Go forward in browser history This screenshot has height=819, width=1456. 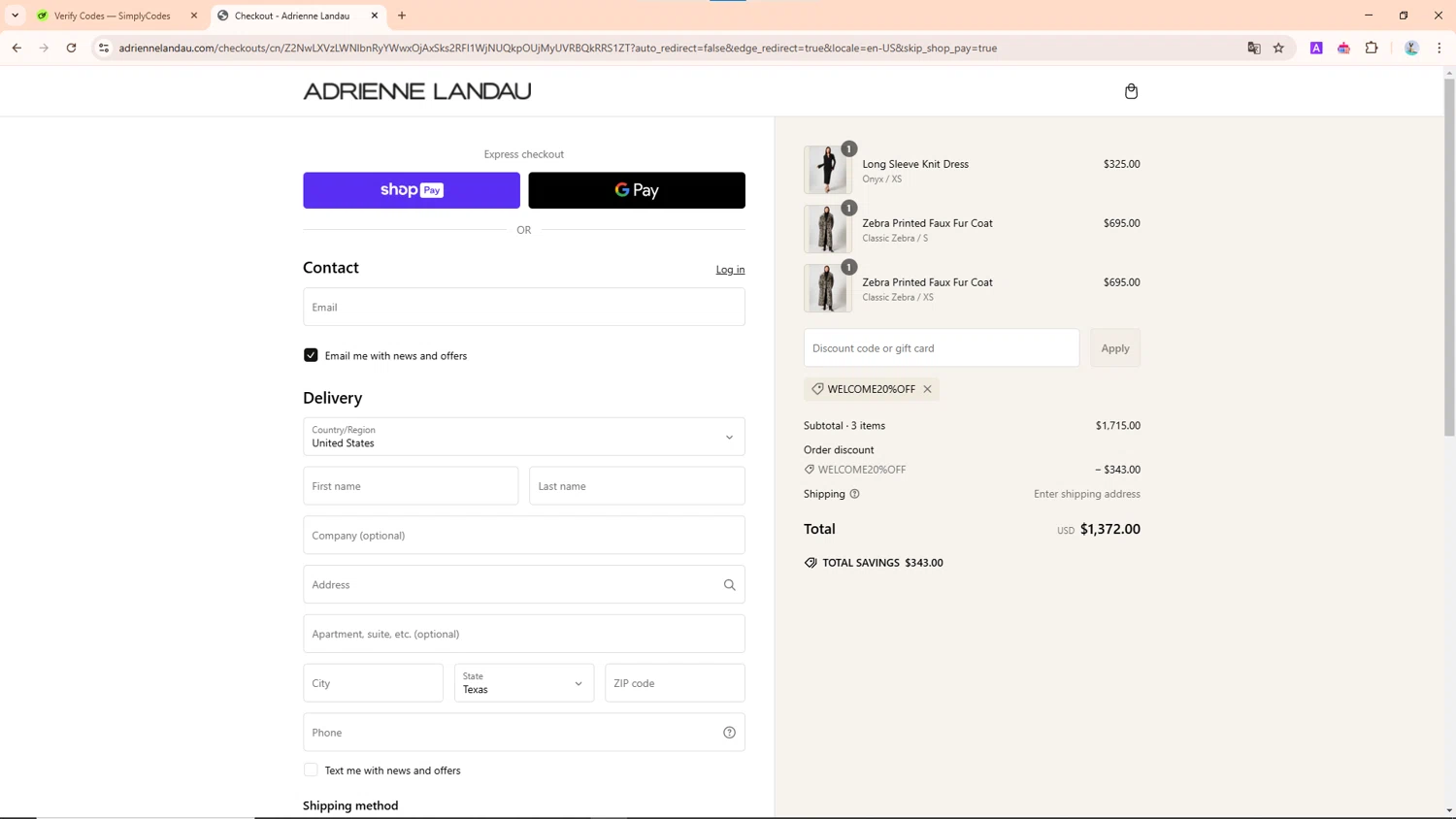(44, 48)
